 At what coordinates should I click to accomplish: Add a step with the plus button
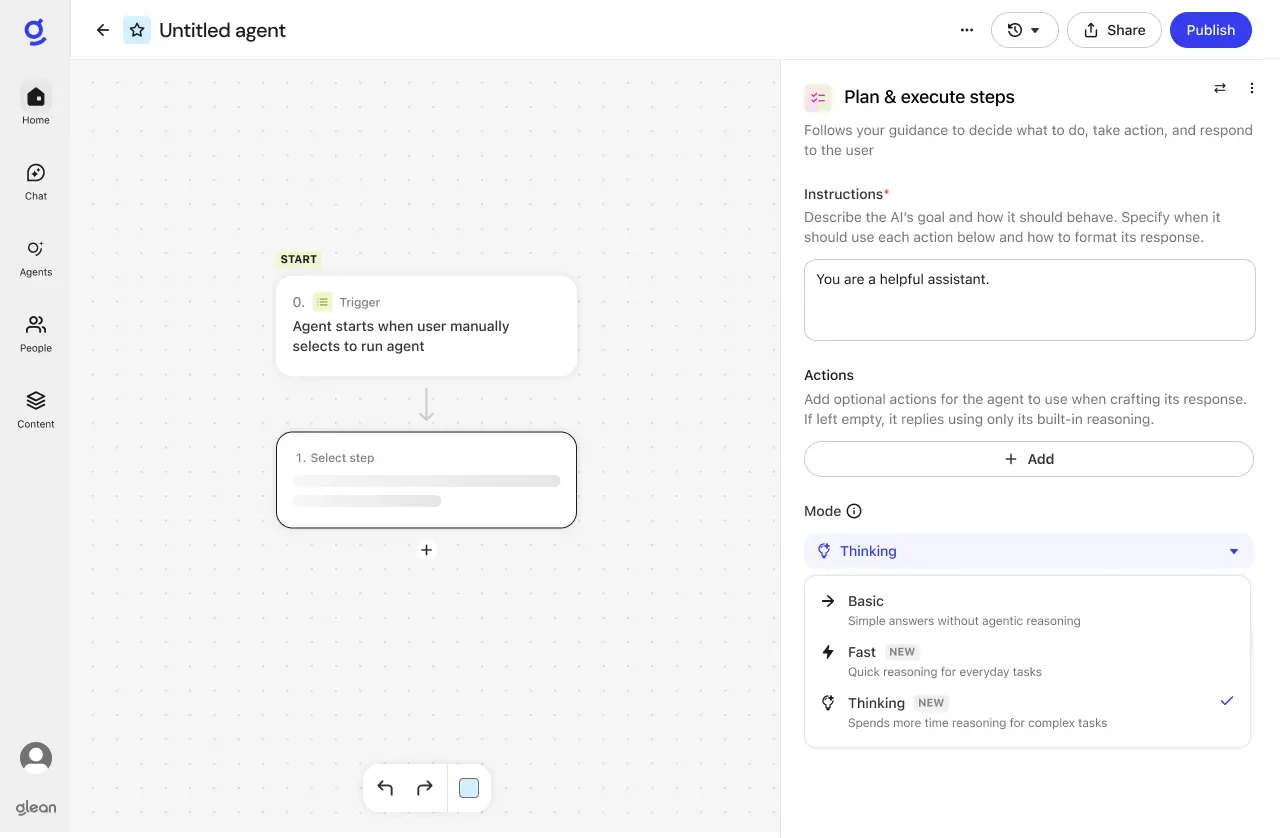[426, 550]
